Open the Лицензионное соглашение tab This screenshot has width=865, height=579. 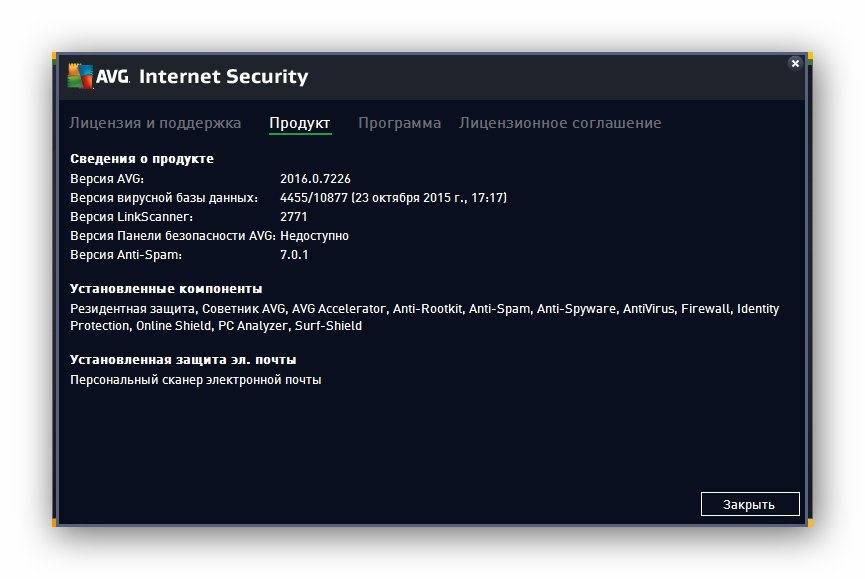pyautogui.click(x=560, y=122)
